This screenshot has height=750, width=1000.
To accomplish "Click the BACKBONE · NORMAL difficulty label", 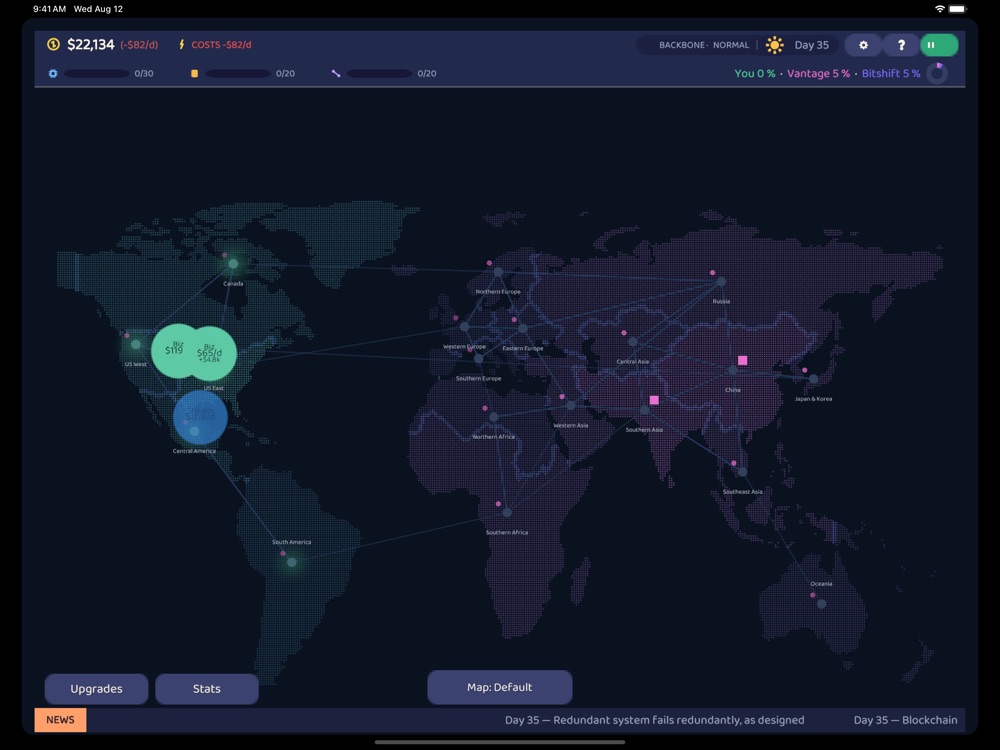I will pyautogui.click(x=704, y=45).
